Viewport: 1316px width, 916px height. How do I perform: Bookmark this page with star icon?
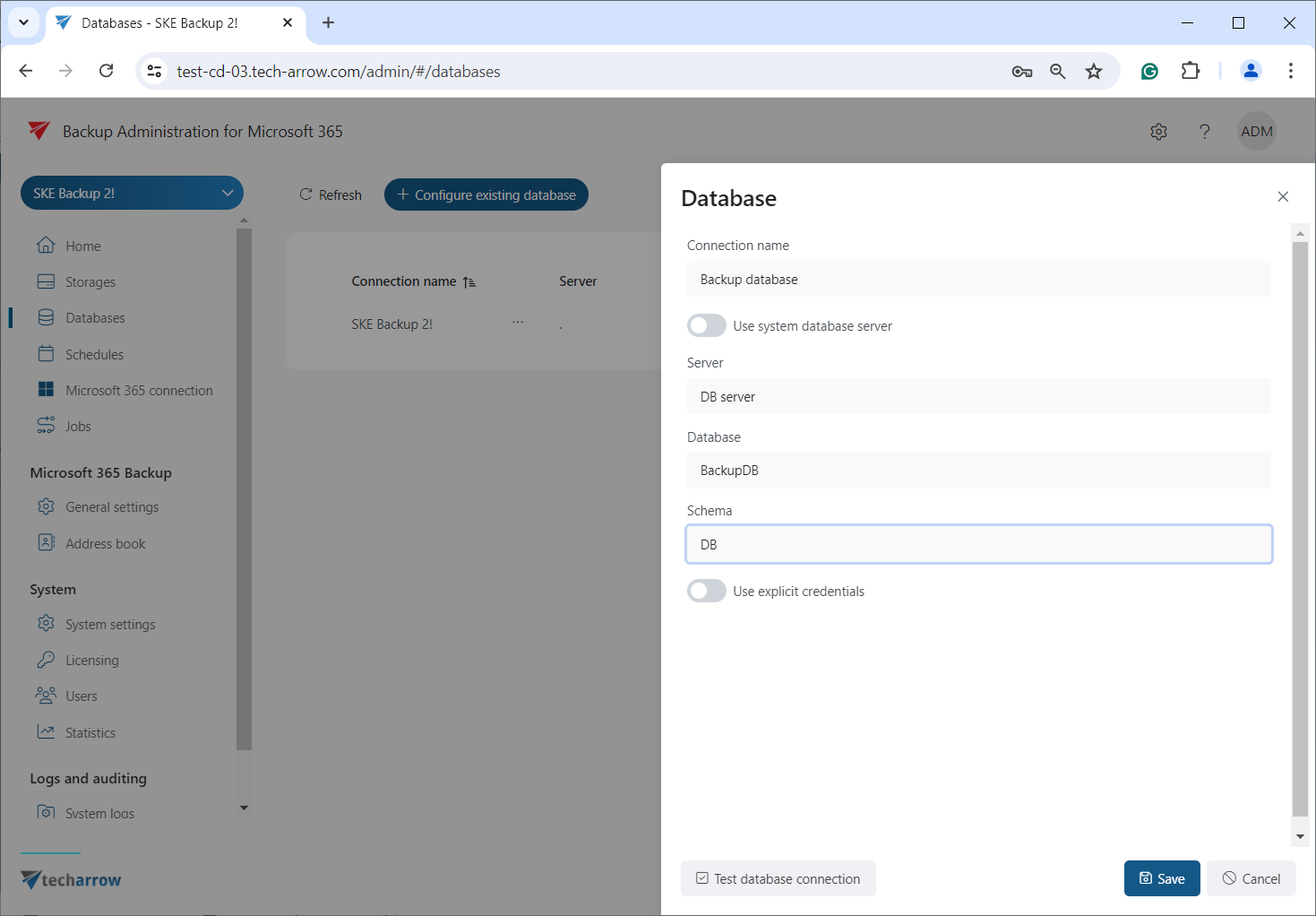(1094, 72)
